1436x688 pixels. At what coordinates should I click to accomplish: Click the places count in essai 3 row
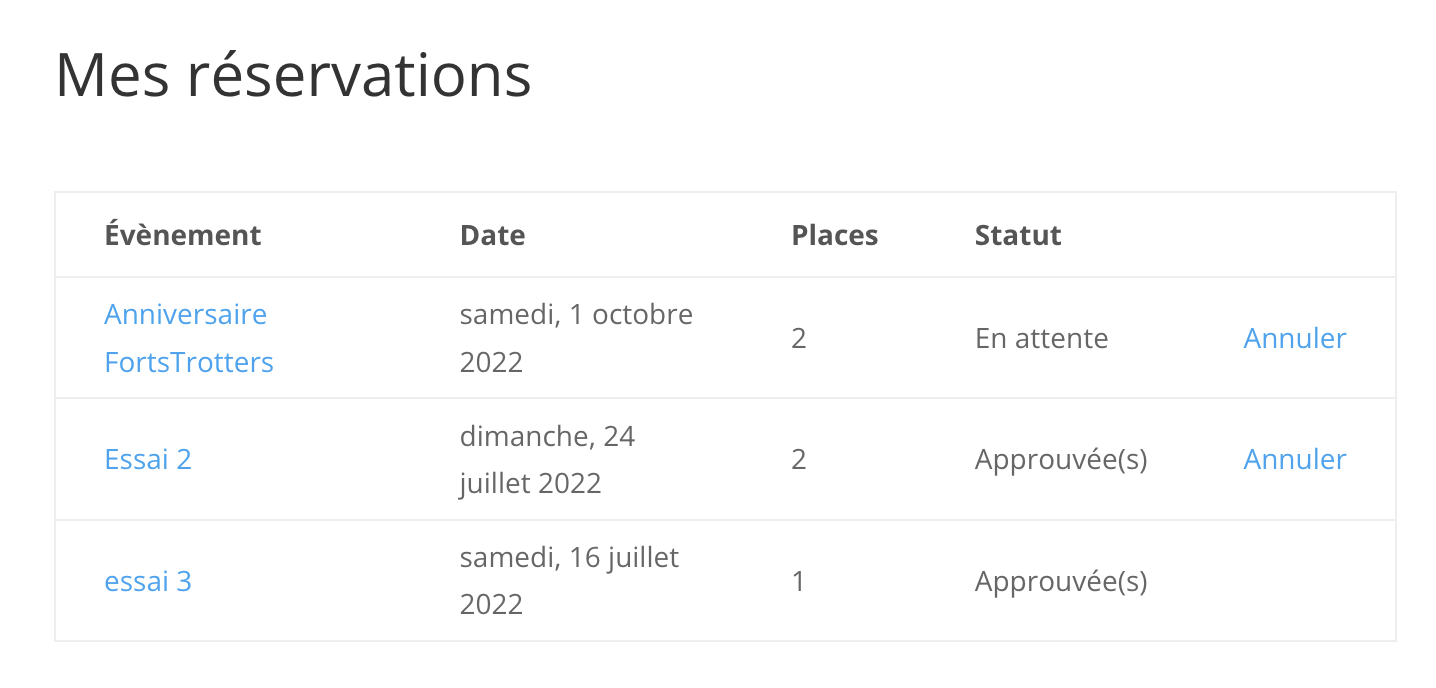point(798,581)
